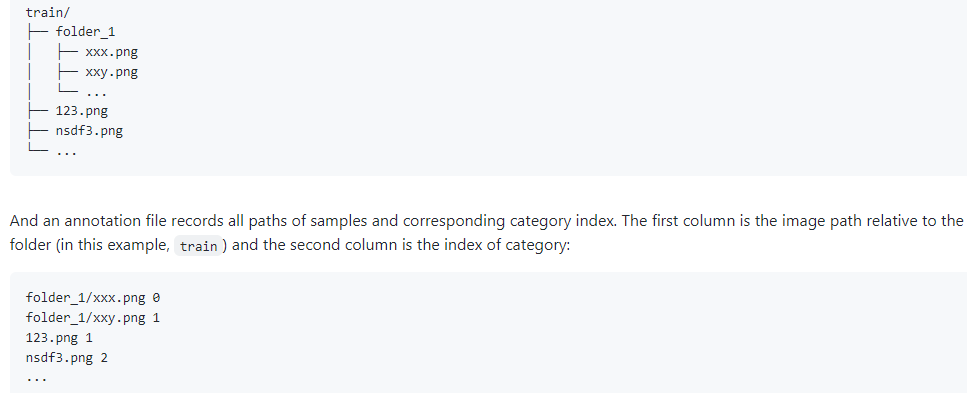Click annotation line folder_1/xxx.png 0
This screenshot has width=967, height=393.
tap(93, 298)
